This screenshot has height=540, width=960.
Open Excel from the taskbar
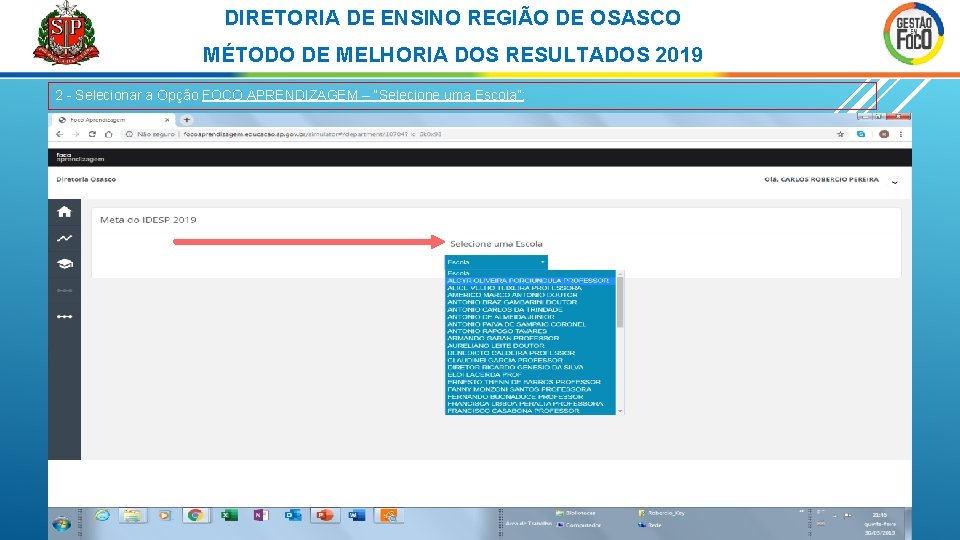(x=229, y=516)
